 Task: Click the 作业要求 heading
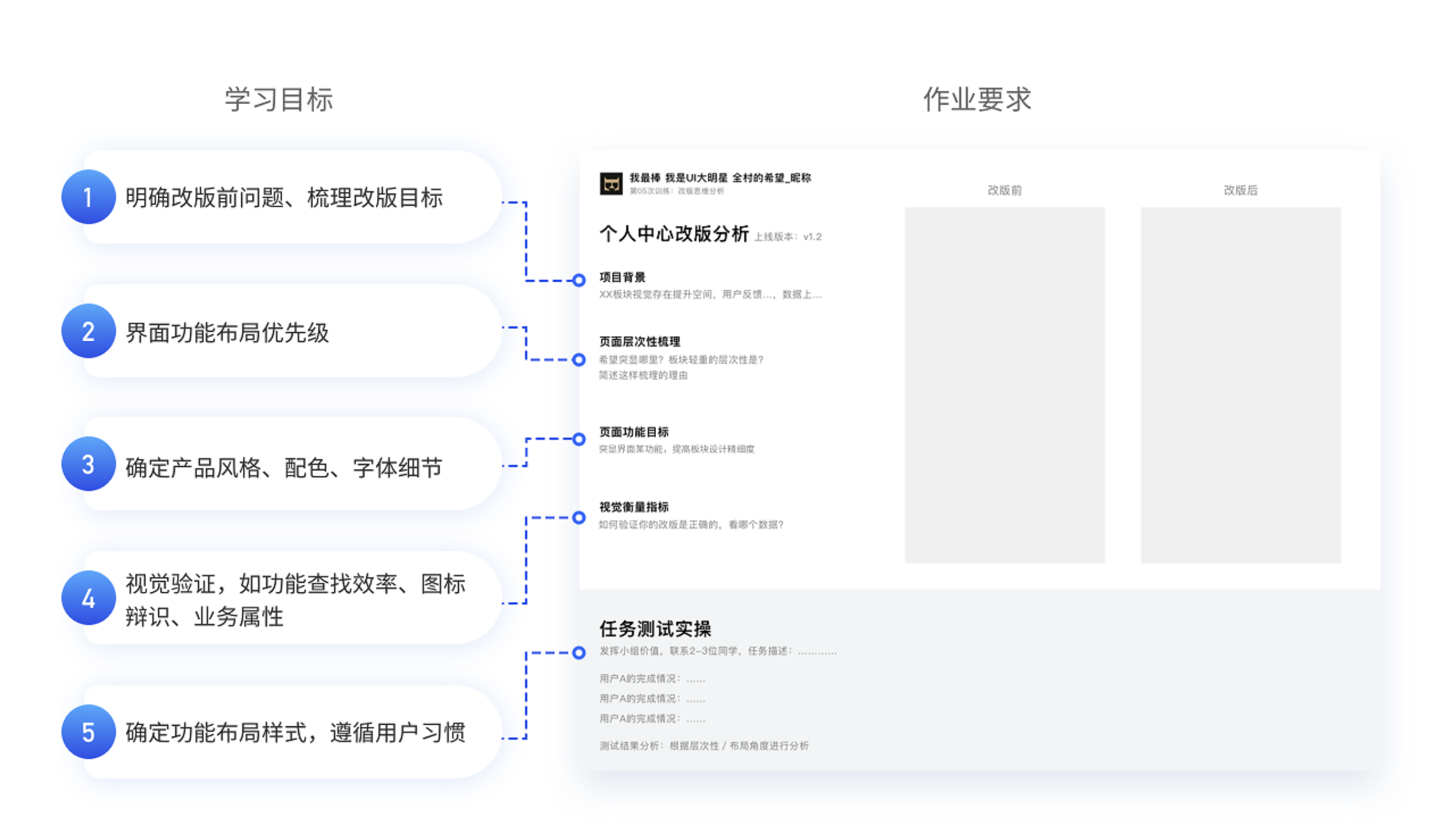[977, 99]
